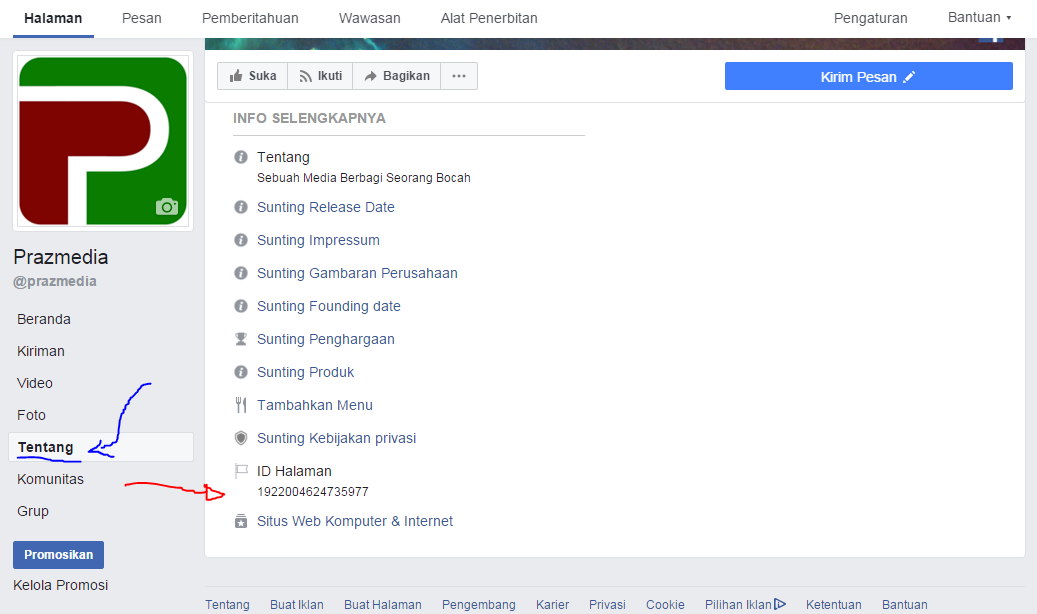Click the fork-and-knife icon beside Tambahkan Menu
The height and width of the screenshot is (614, 1037).
(240, 405)
